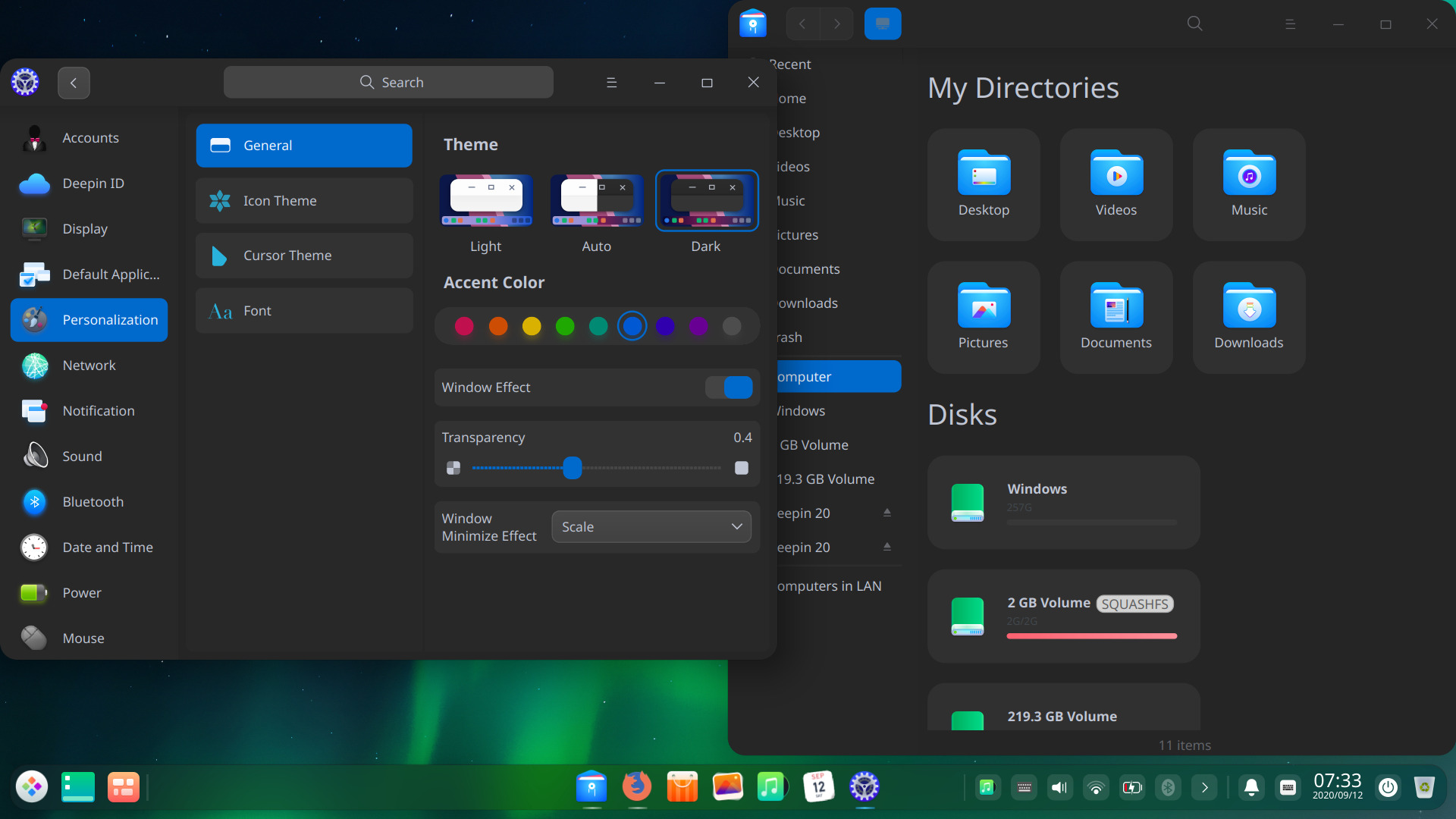Eject the first Deepin 20 volume
Viewport: 1456px width, 819px height.
click(886, 512)
